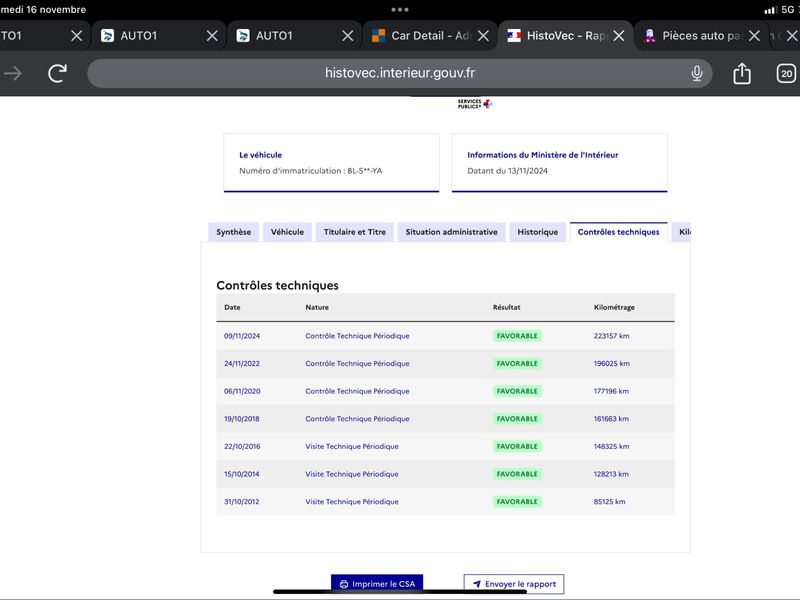Tap the microphone icon in the address bar
800x600 pixels.
pyautogui.click(x=696, y=73)
